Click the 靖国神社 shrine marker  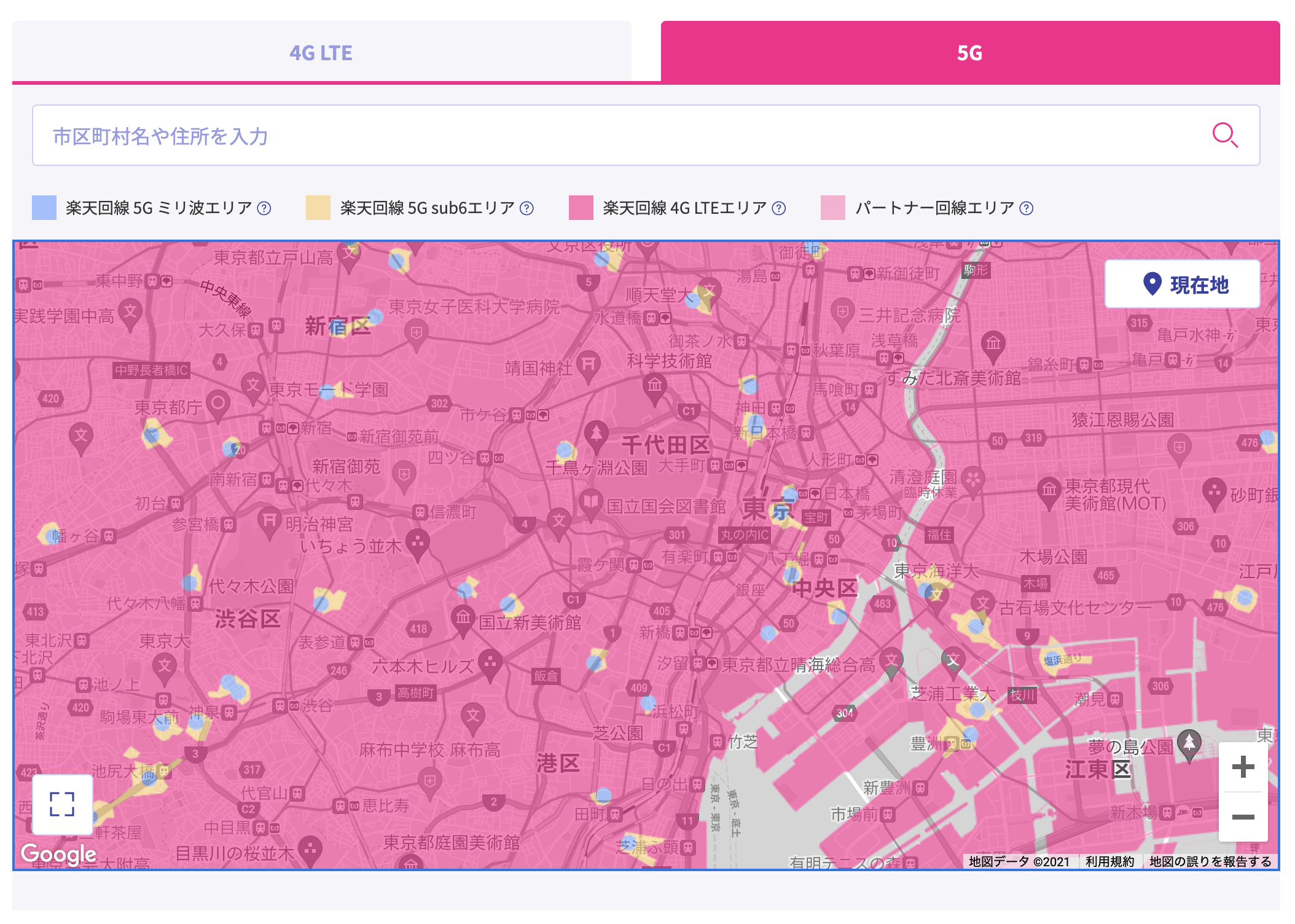tap(588, 366)
